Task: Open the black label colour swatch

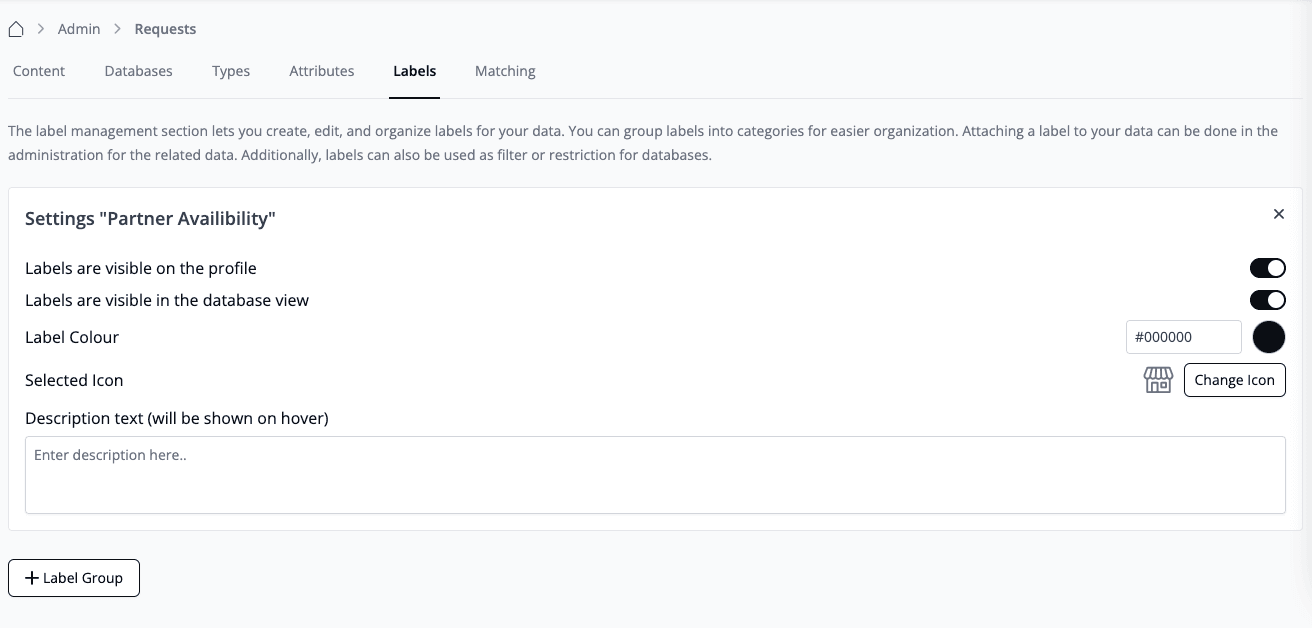Action: [1268, 337]
